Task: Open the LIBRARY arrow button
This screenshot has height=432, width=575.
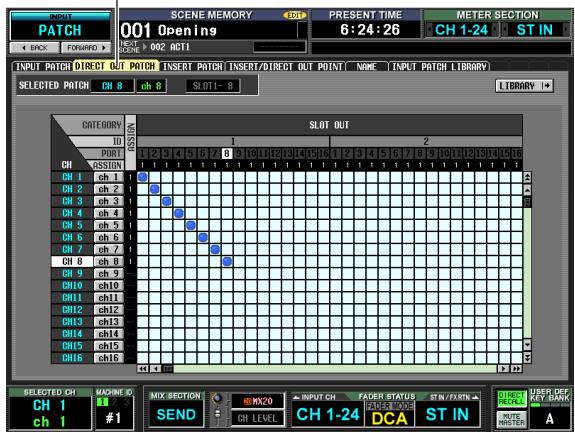Action: click(524, 86)
